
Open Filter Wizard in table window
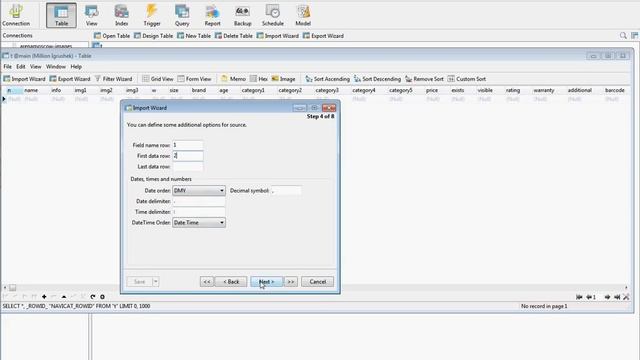click(113, 79)
